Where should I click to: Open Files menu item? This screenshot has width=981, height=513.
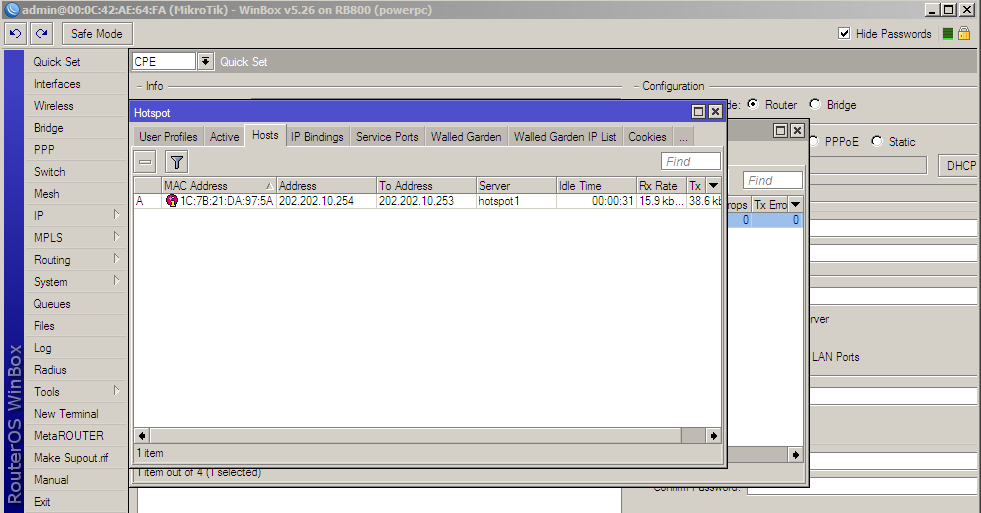(76, 326)
